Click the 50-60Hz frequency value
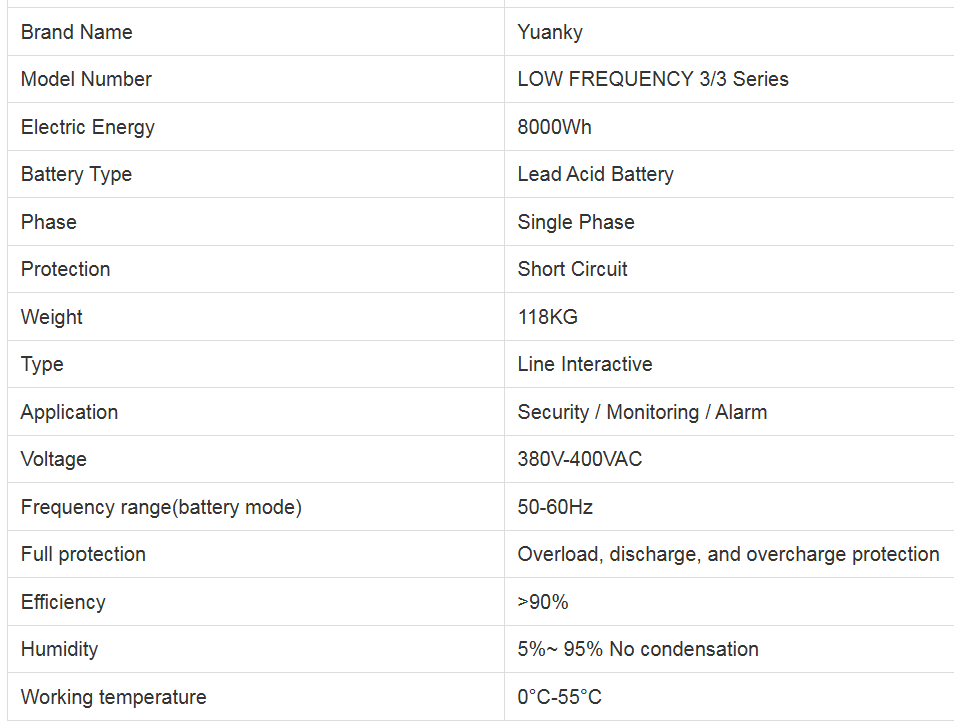 (x=555, y=507)
